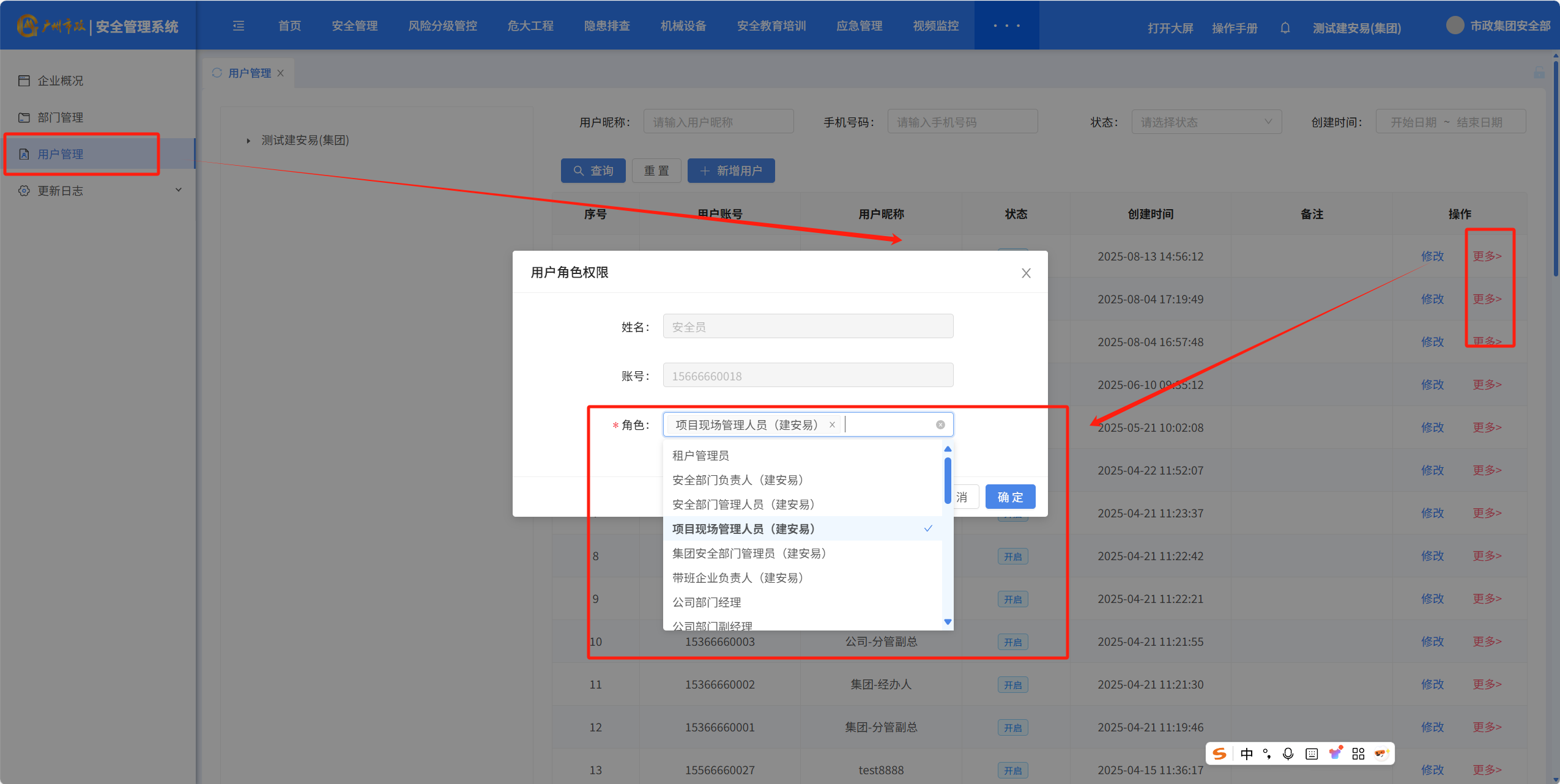Open the 应急管理 top menu

click(x=859, y=26)
